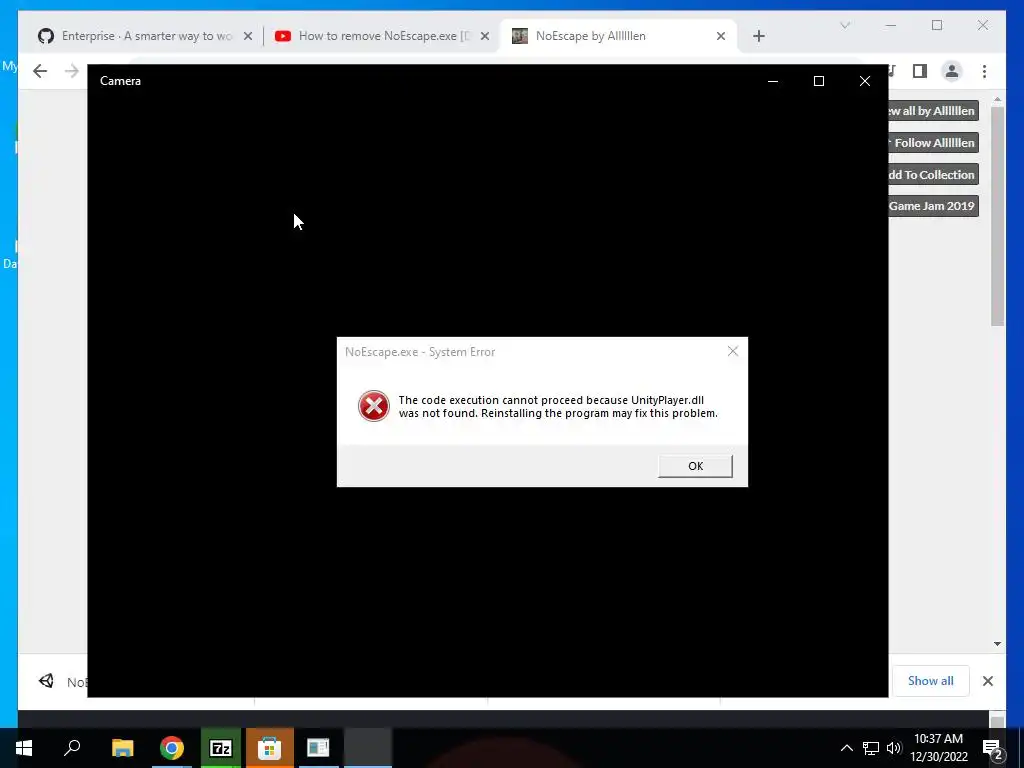Click Add To Collection button
Viewport: 1024px width, 768px height.
pos(933,174)
